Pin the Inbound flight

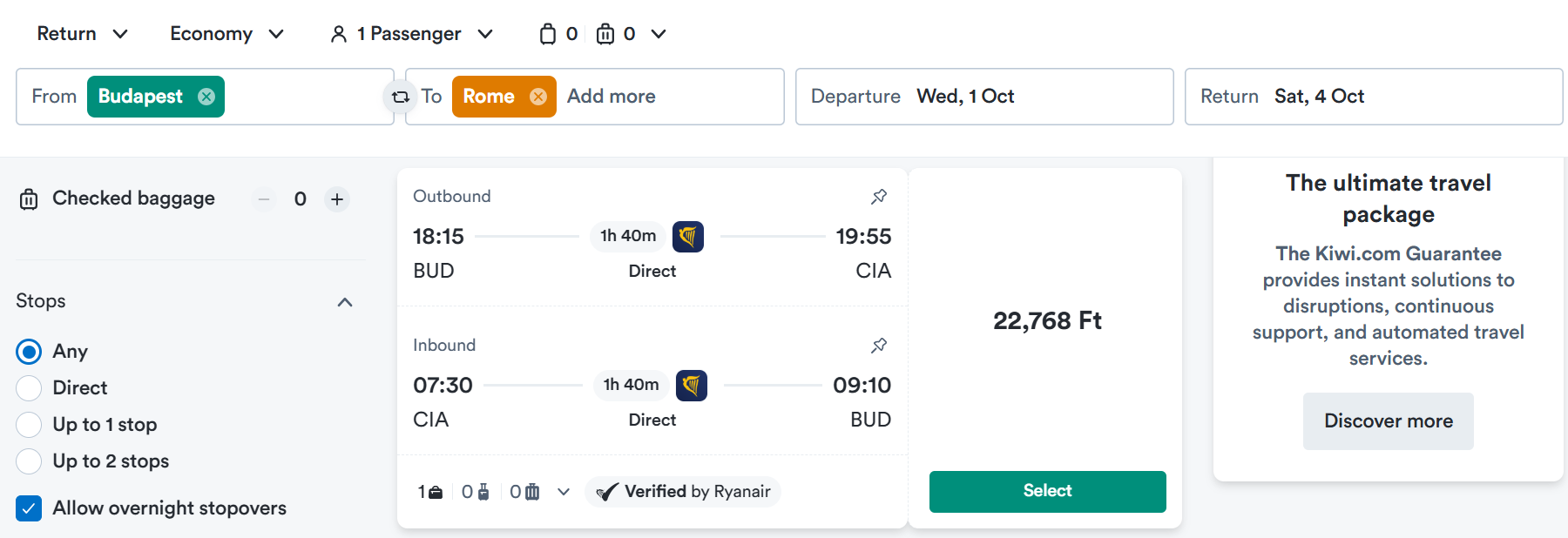click(879, 346)
